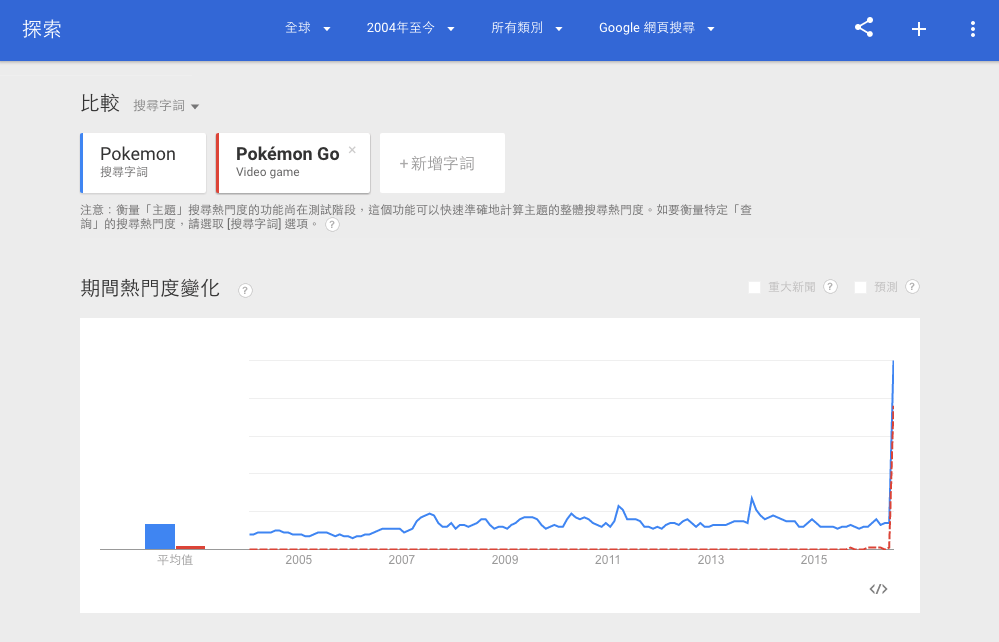This screenshot has width=999, height=642.
Task: Click the +新增字詞 add term box
Action: 442,162
